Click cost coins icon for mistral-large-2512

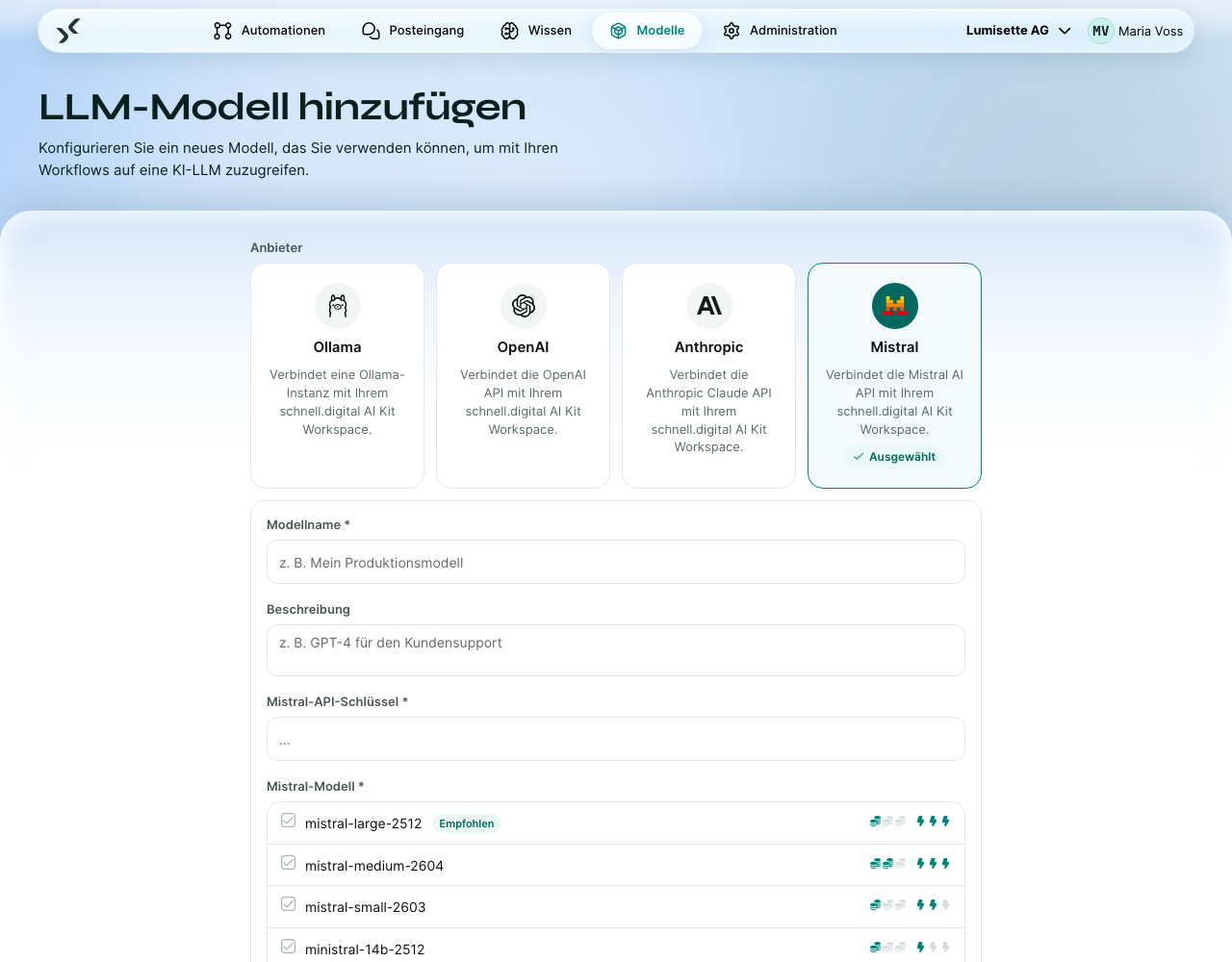887,822
